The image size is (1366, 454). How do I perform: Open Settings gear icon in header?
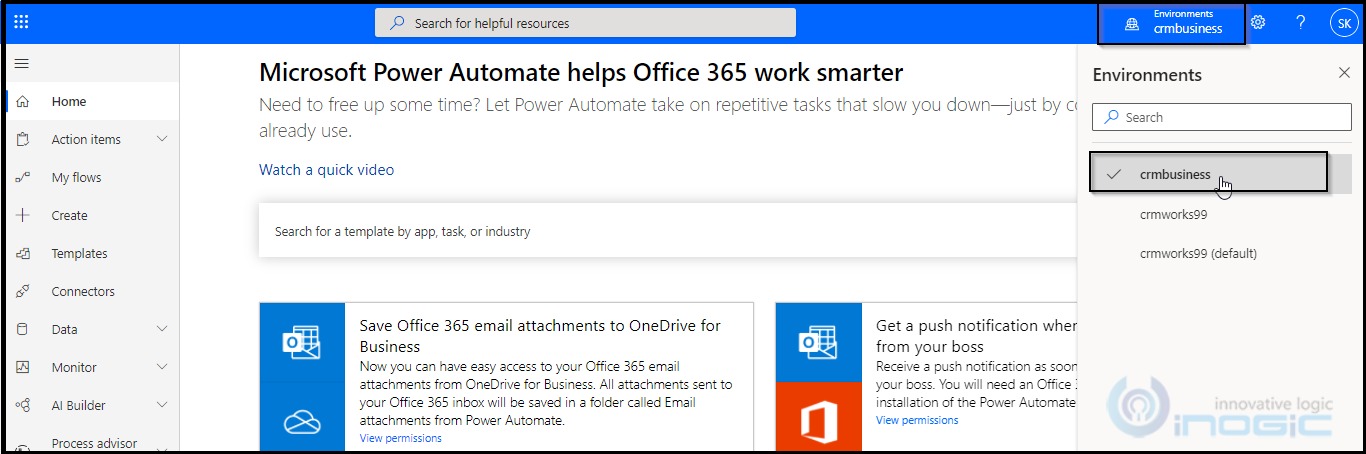(x=1258, y=22)
